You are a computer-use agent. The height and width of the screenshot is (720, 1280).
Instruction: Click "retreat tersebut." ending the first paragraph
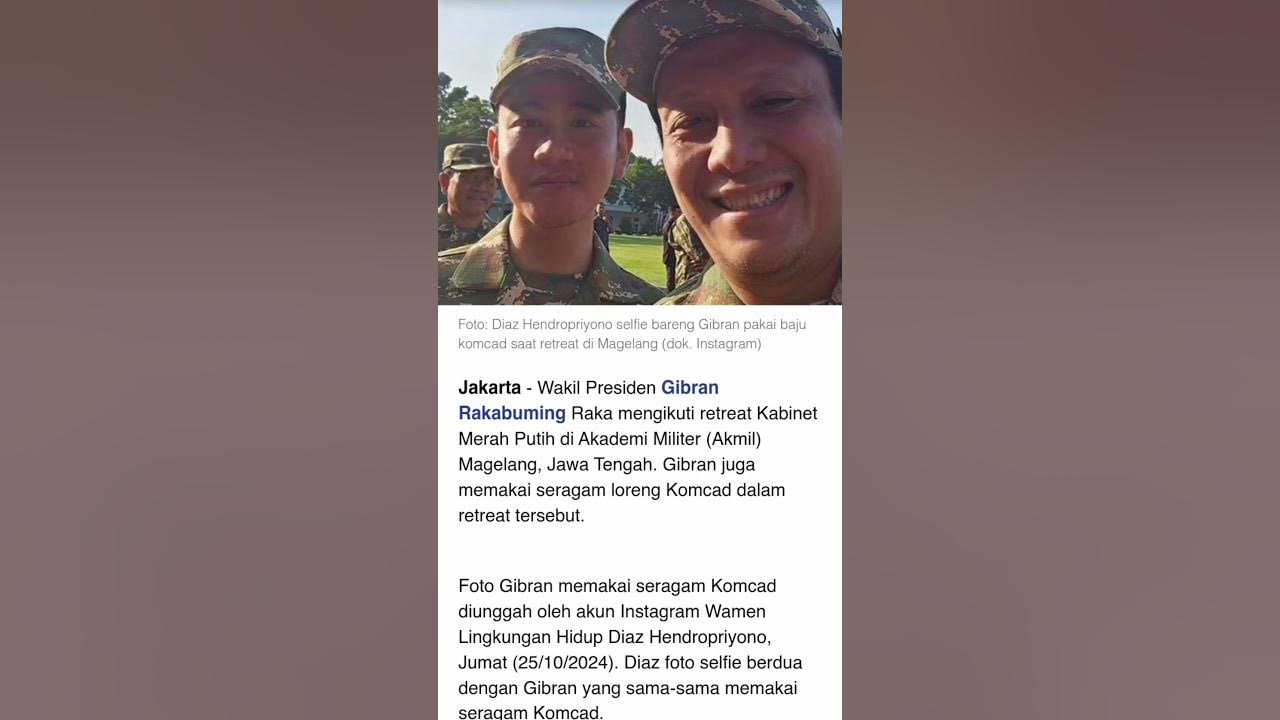pos(521,516)
